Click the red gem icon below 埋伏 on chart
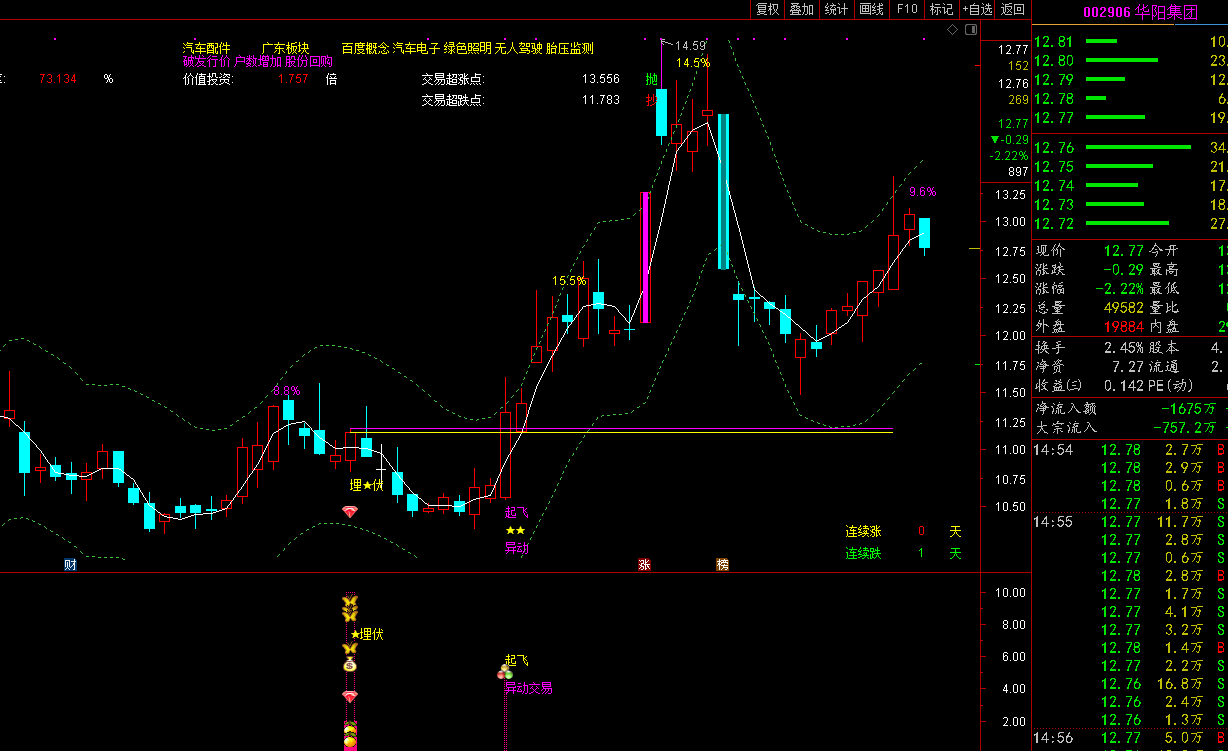This screenshot has width=1228, height=751. [349, 512]
